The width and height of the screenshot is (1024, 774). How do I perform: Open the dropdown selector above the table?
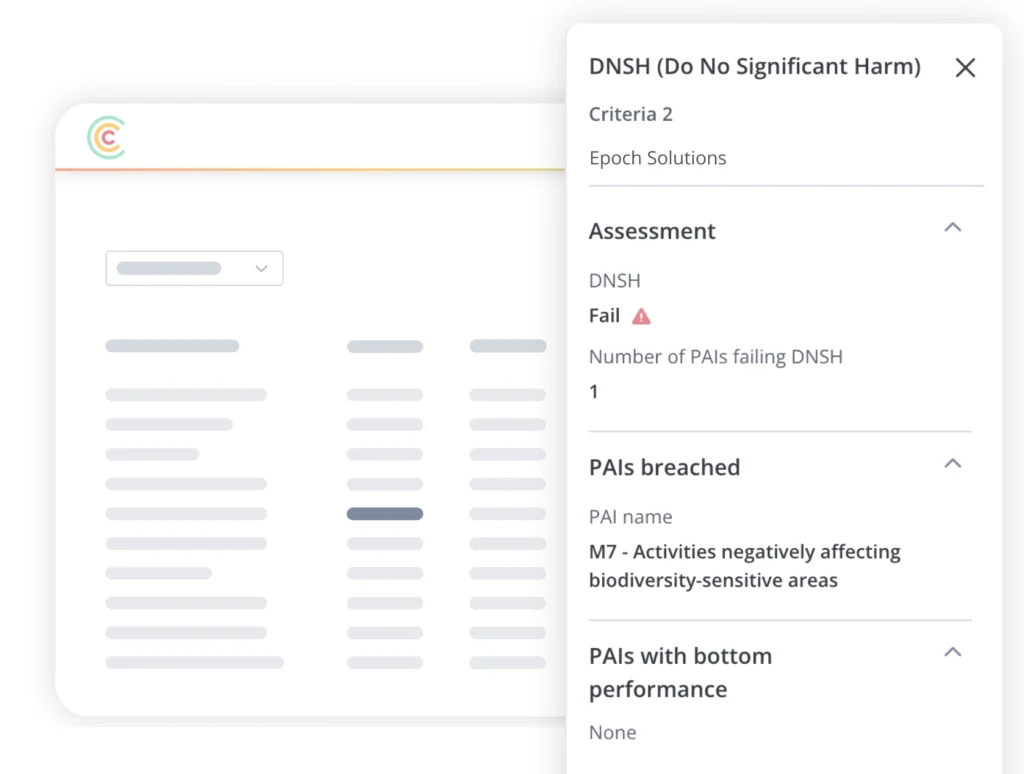pos(194,268)
